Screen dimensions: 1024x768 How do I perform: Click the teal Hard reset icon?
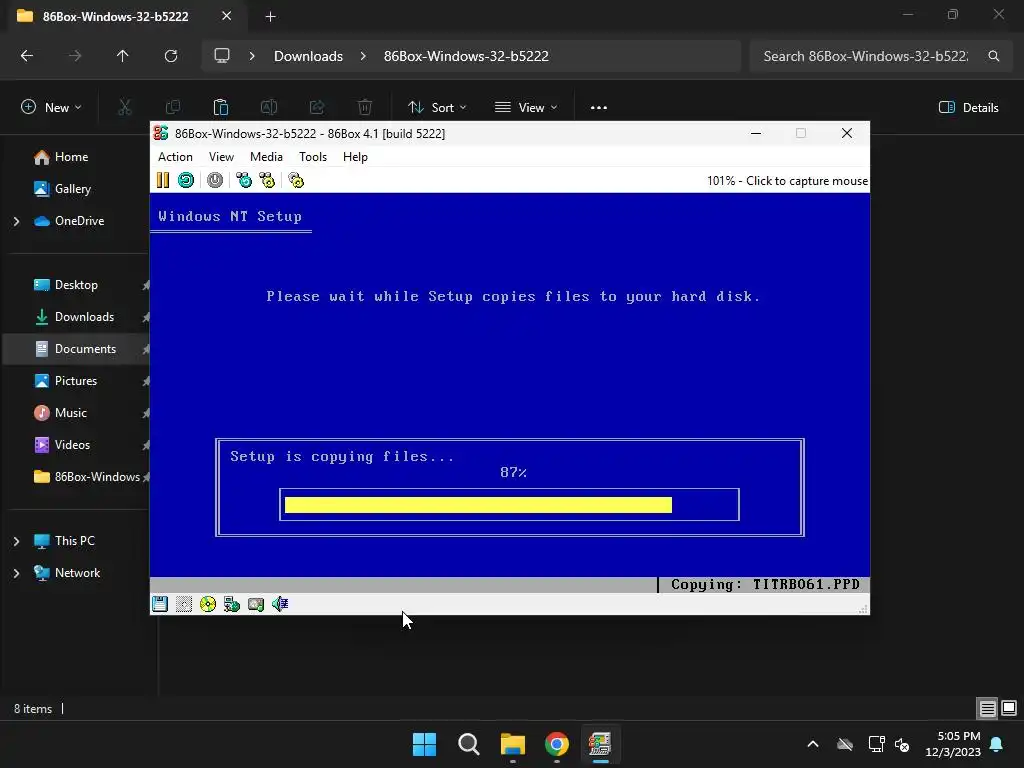coord(186,180)
